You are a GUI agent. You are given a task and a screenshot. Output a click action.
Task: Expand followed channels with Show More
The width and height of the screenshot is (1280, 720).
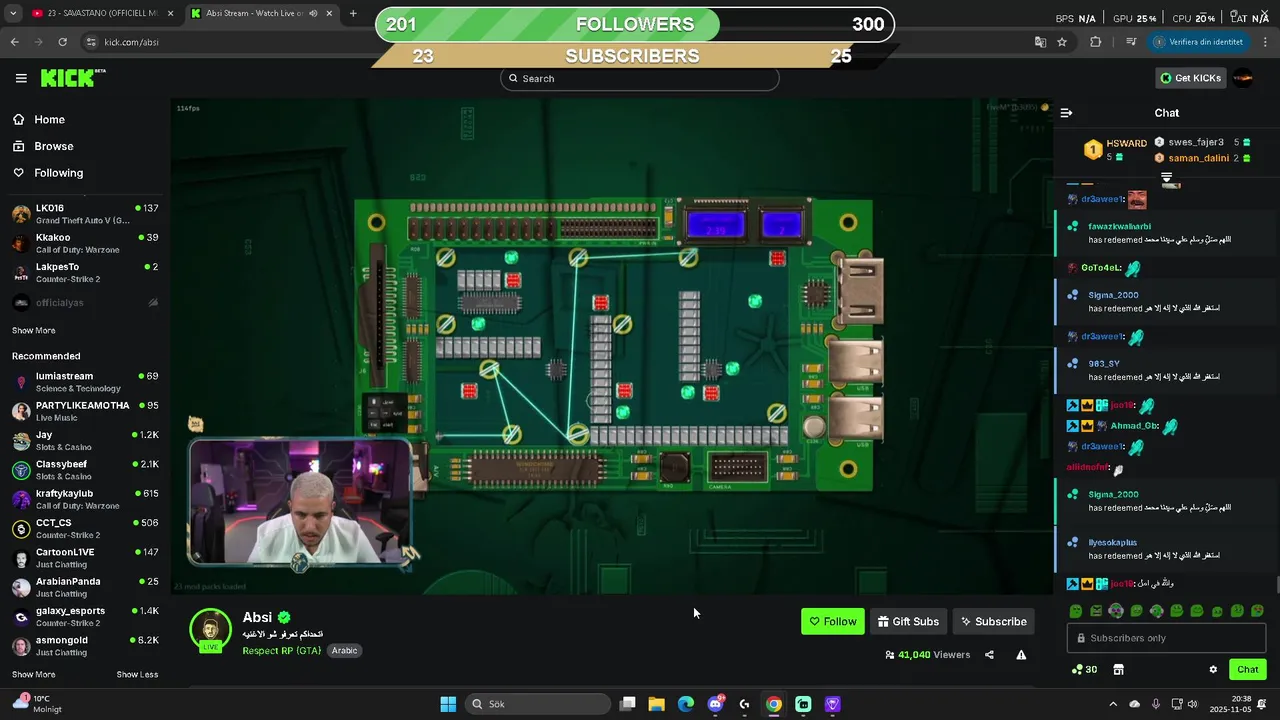33,330
